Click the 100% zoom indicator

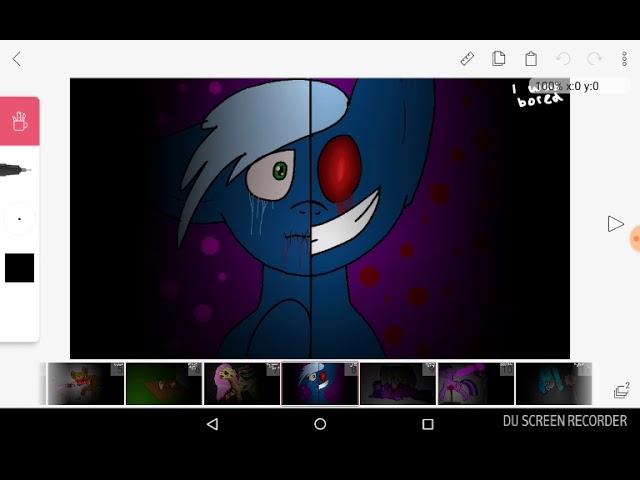coord(579,86)
